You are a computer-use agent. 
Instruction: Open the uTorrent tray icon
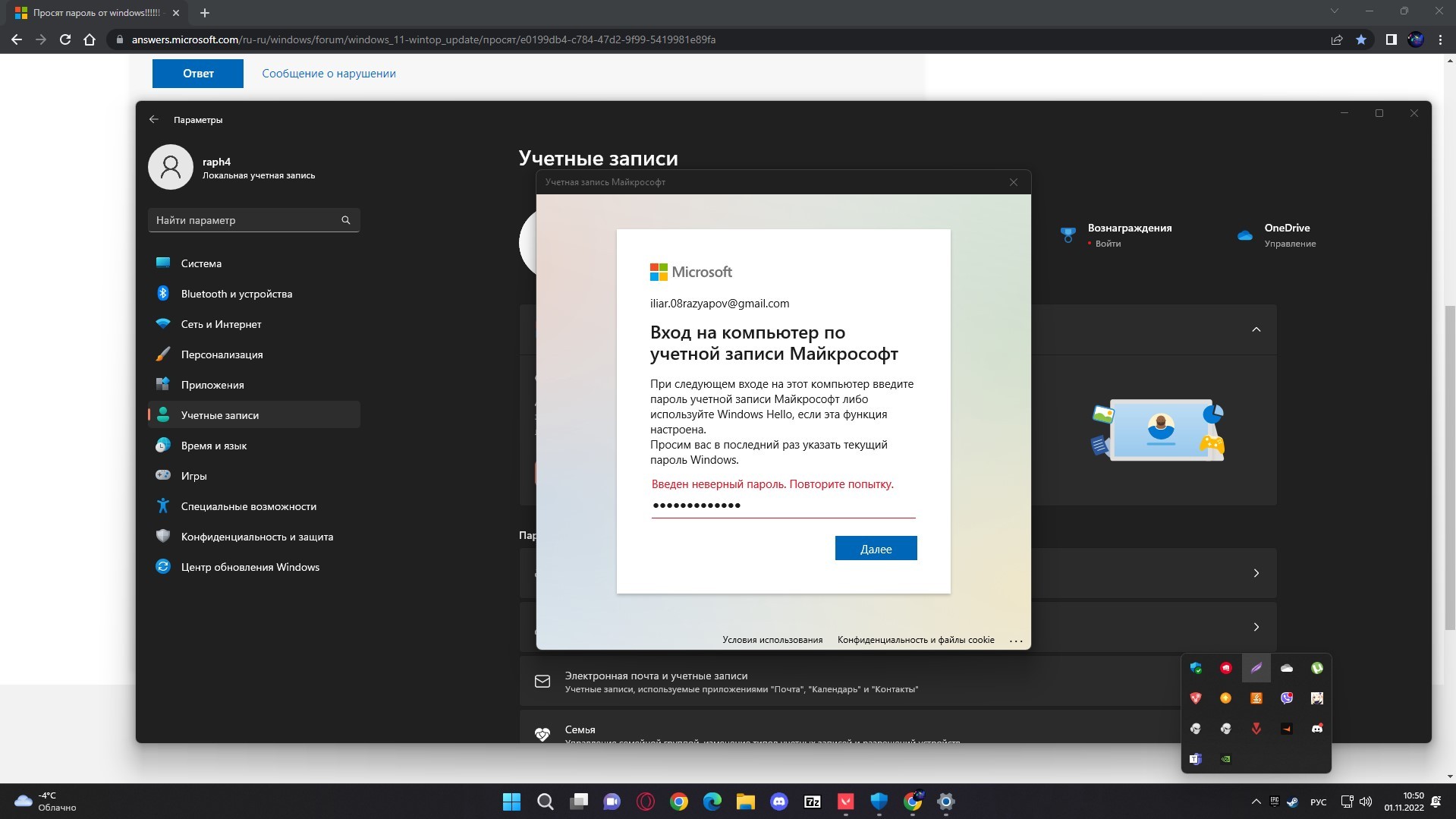(x=1317, y=668)
